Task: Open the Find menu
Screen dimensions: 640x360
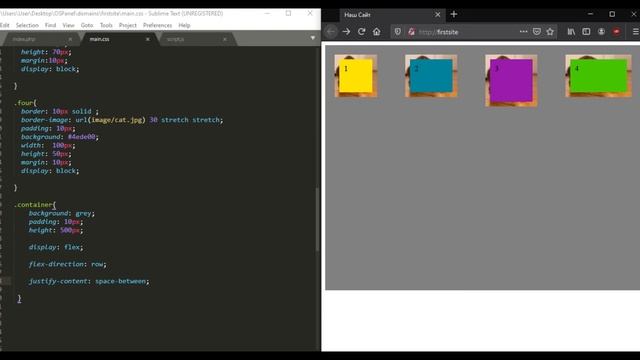Action: (51, 25)
